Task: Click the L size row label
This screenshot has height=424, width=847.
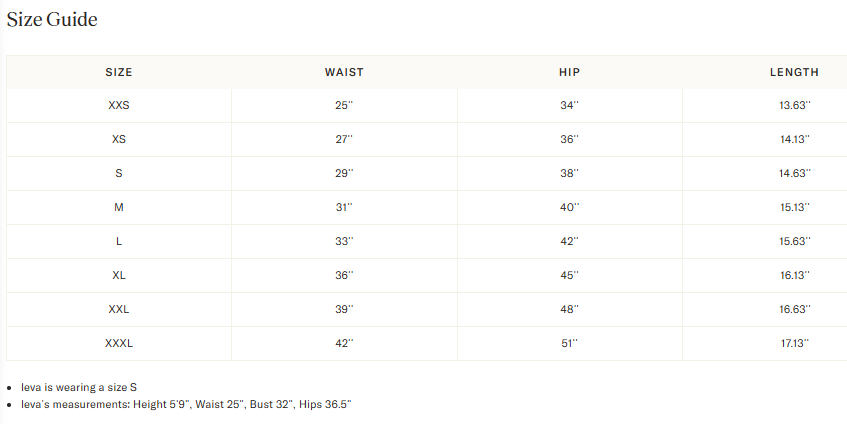Action: pyautogui.click(x=119, y=241)
